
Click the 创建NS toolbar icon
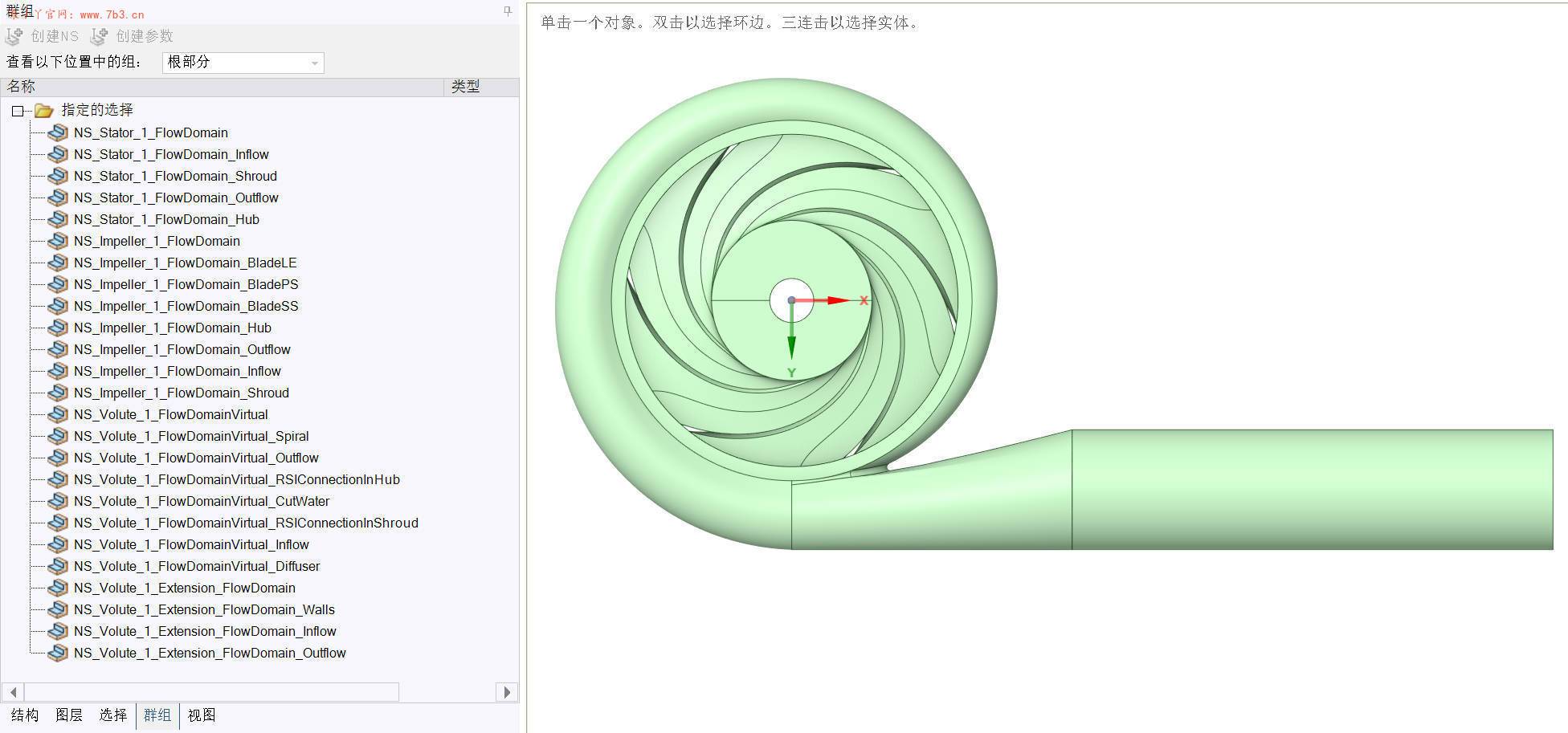(14, 36)
